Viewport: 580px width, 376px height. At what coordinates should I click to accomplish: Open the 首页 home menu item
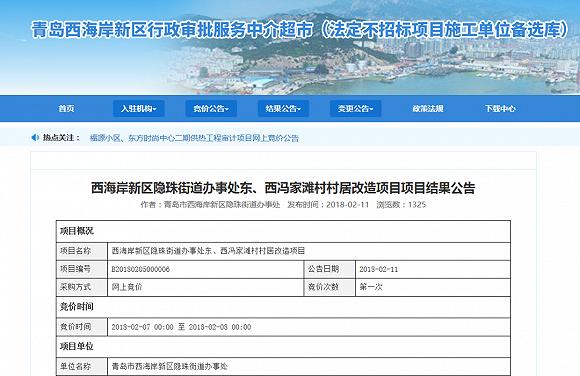point(66,108)
